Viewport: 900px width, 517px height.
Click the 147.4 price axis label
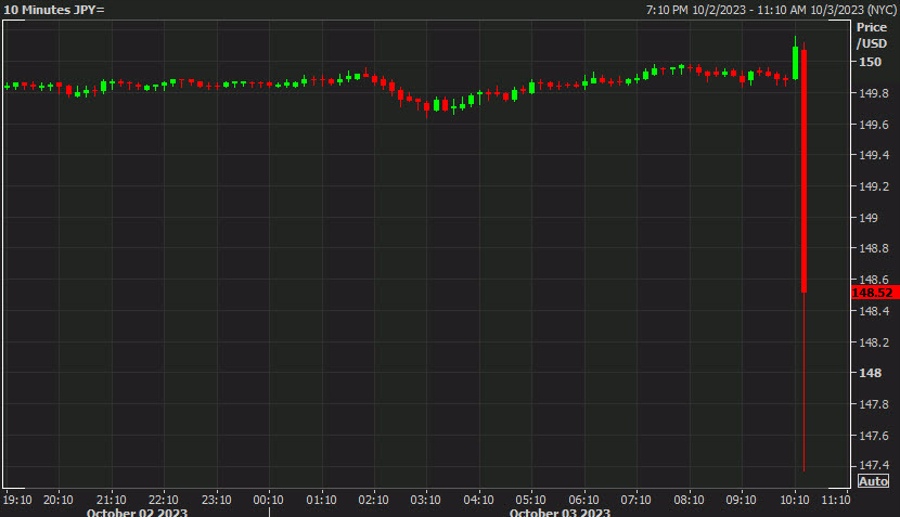873,465
